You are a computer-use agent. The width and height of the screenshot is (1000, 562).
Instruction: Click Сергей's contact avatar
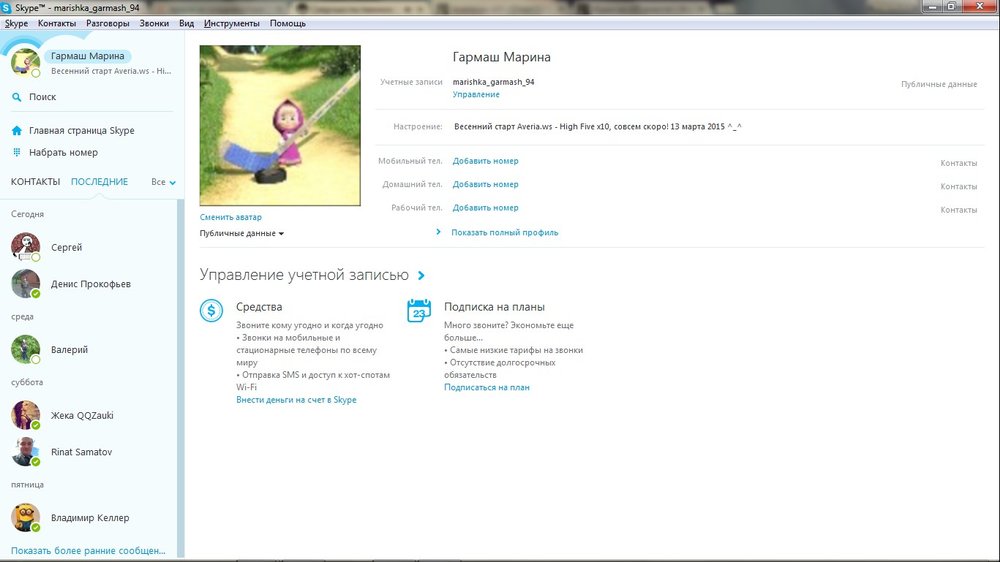tap(26, 247)
